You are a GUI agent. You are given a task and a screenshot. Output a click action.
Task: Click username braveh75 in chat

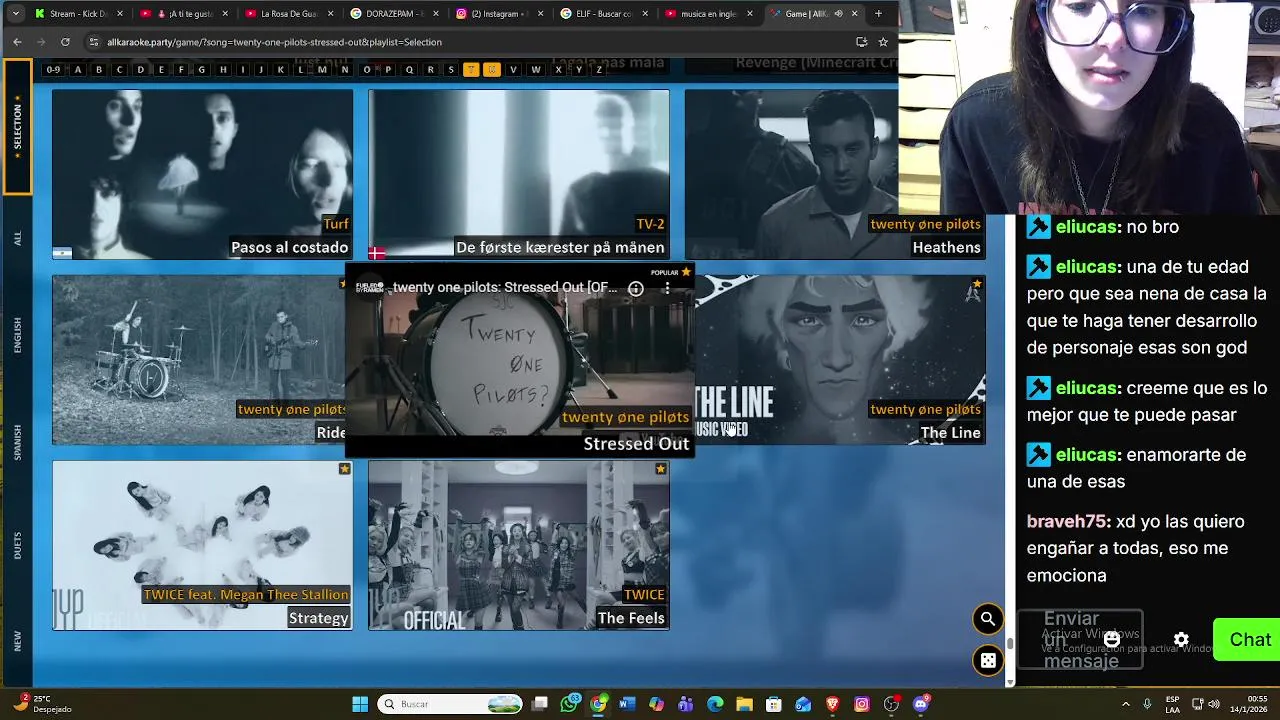(1067, 522)
